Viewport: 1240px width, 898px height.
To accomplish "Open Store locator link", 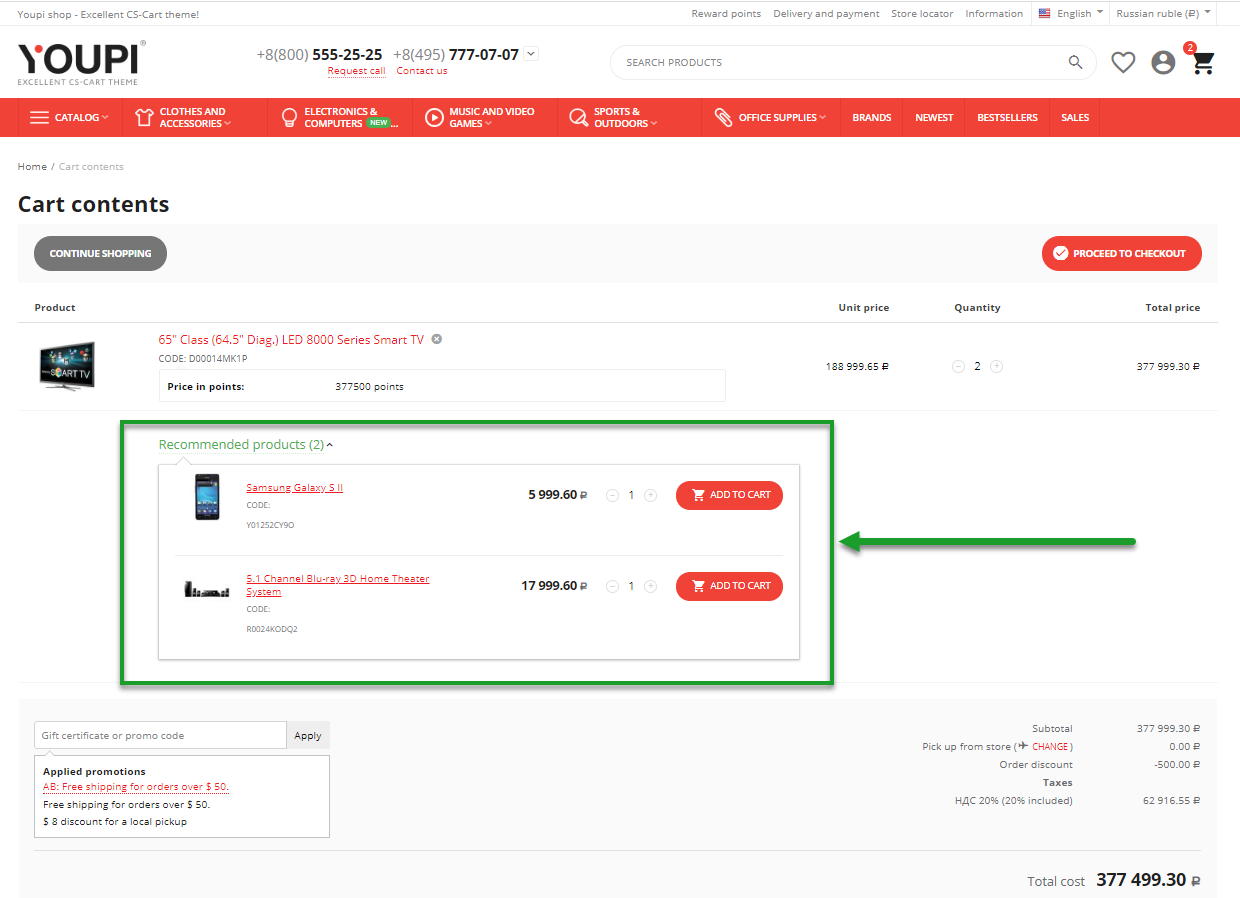I will [922, 14].
